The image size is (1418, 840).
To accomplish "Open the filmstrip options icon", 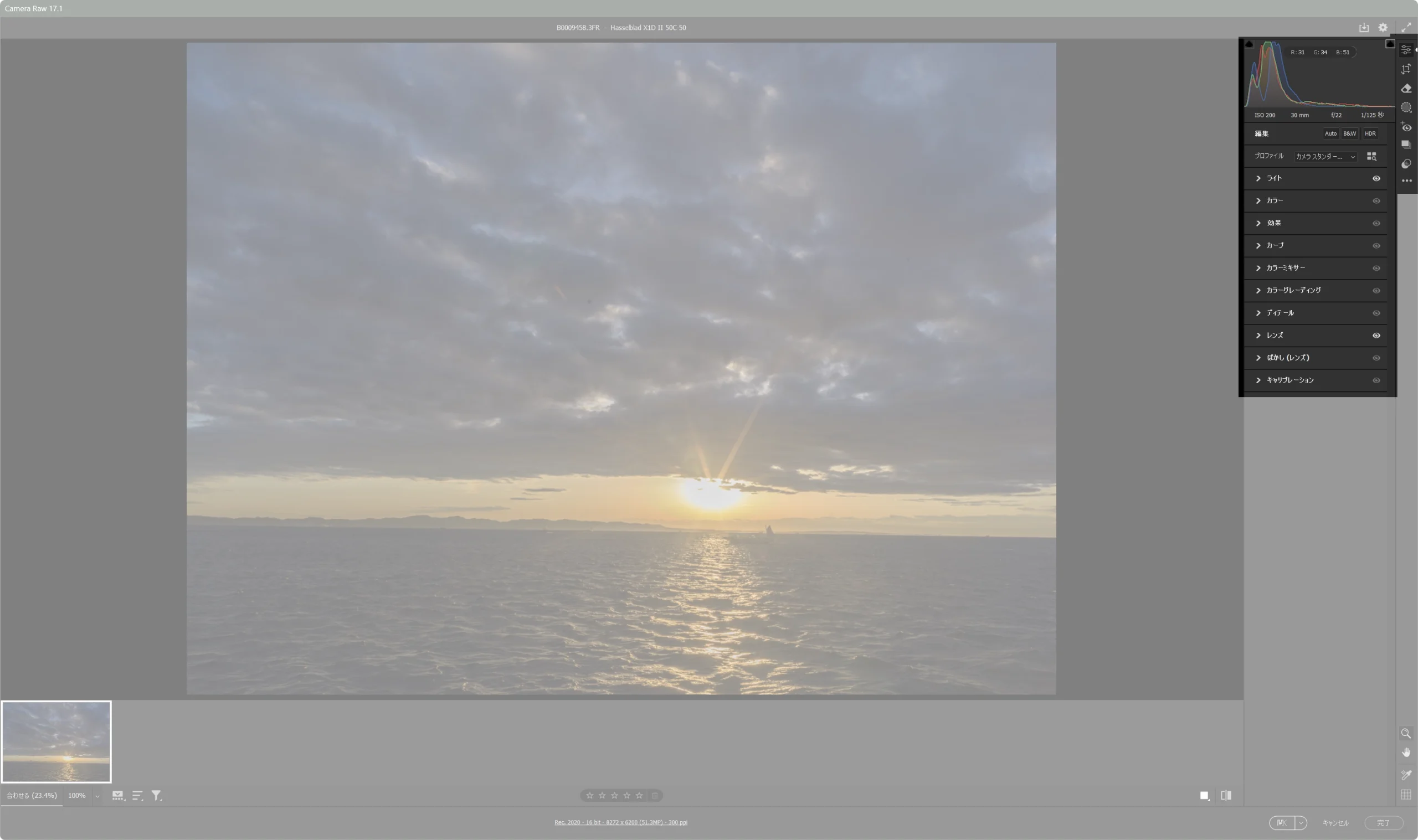I will coord(119,796).
